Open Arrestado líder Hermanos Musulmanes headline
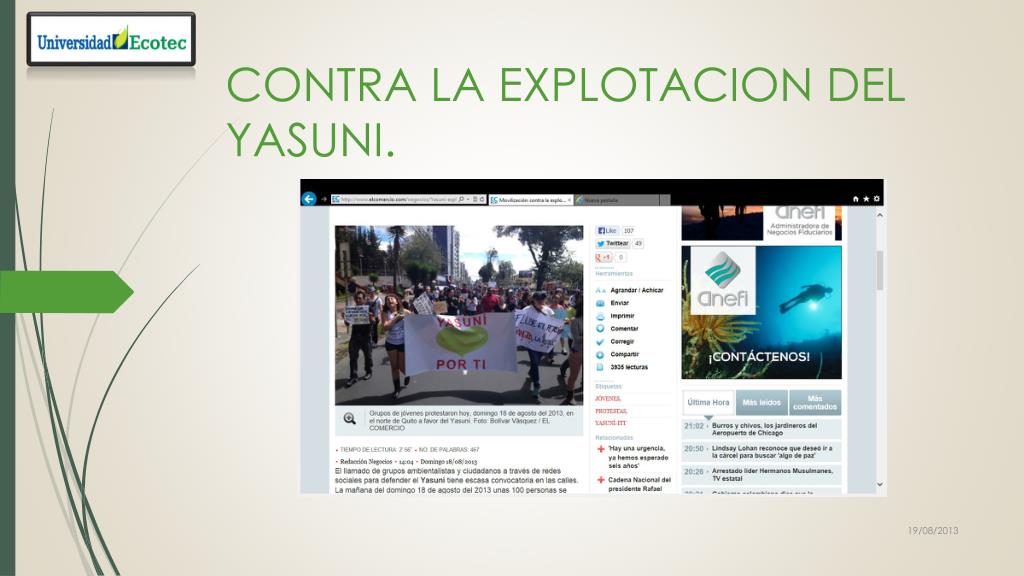The width and height of the screenshot is (1024, 576). click(x=772, y=475)
